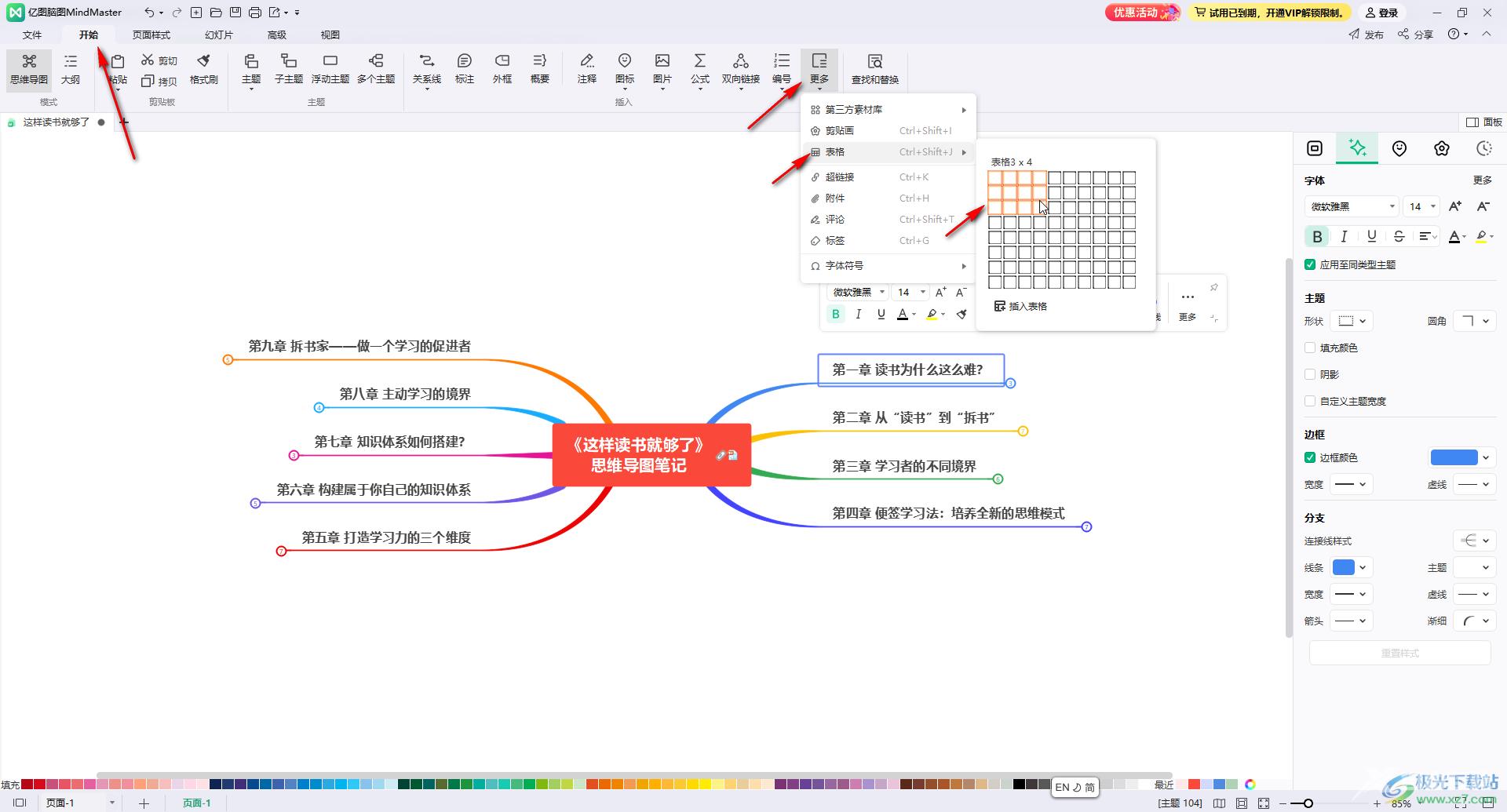Insert a Formula (公式)
Viewport: 1507px width, 812px height.
pos(700,69)
